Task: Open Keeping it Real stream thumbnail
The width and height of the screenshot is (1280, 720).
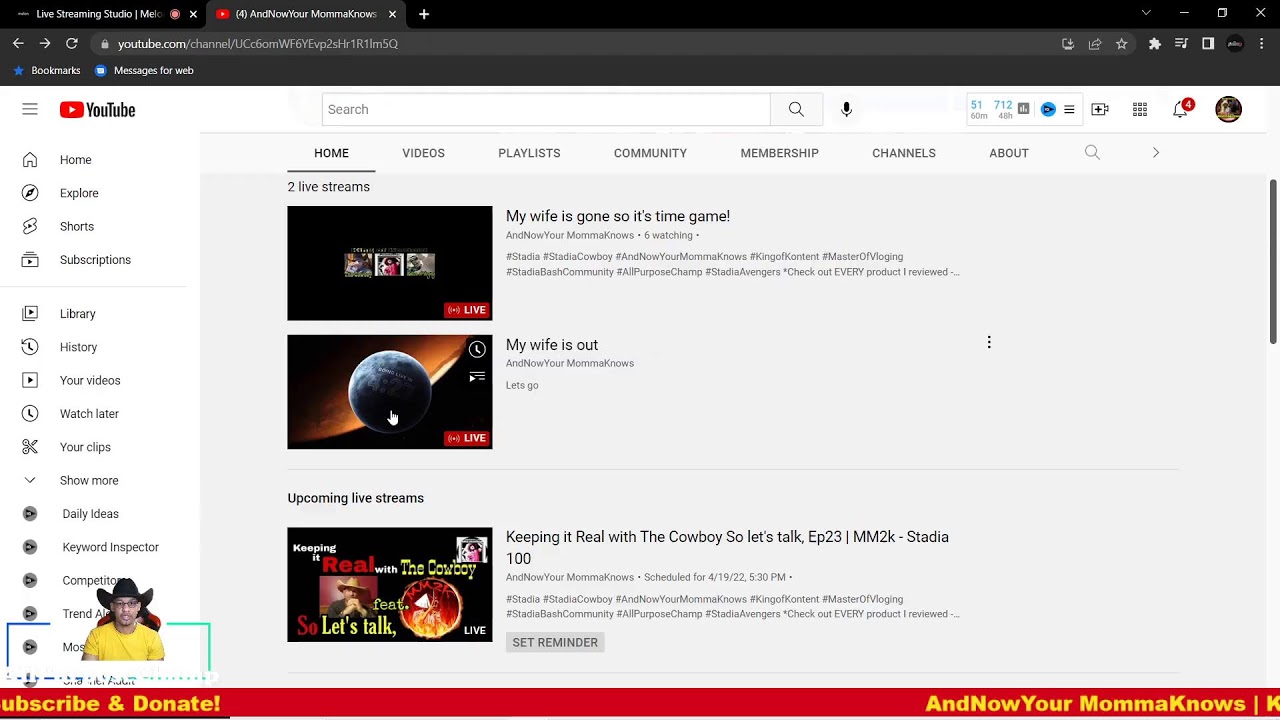Action: coord(390,585)
